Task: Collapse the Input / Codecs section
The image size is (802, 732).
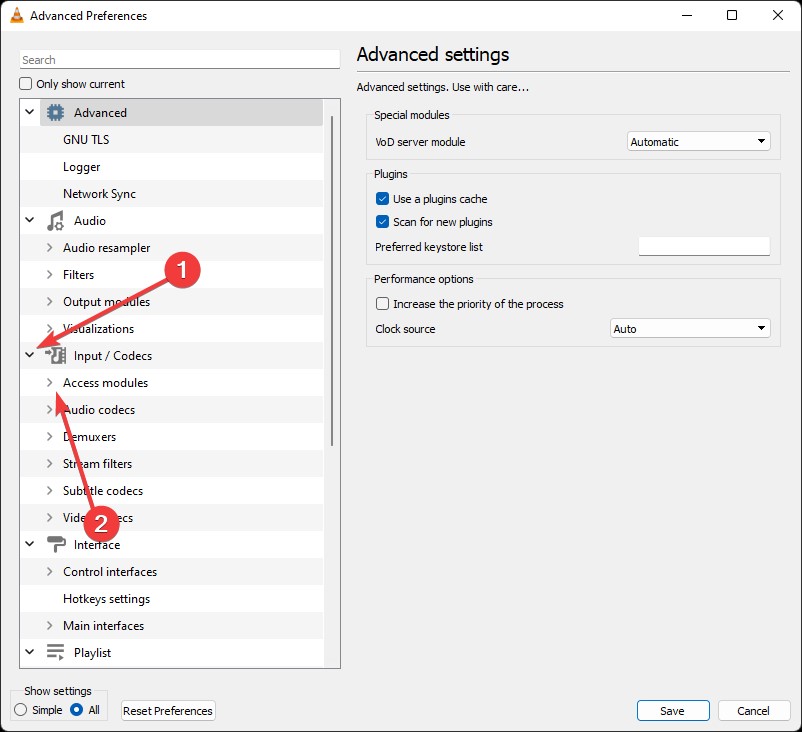Action: point(30,354)
